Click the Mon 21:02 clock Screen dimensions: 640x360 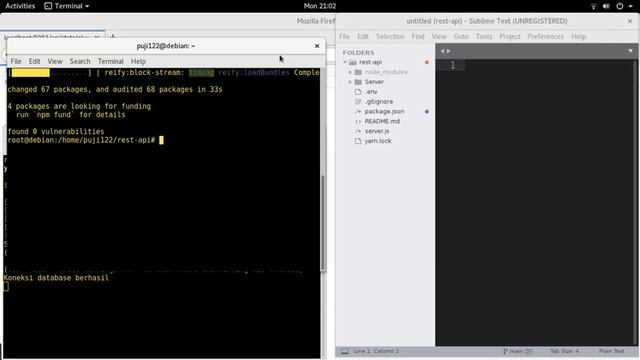(x=320, y=6)
